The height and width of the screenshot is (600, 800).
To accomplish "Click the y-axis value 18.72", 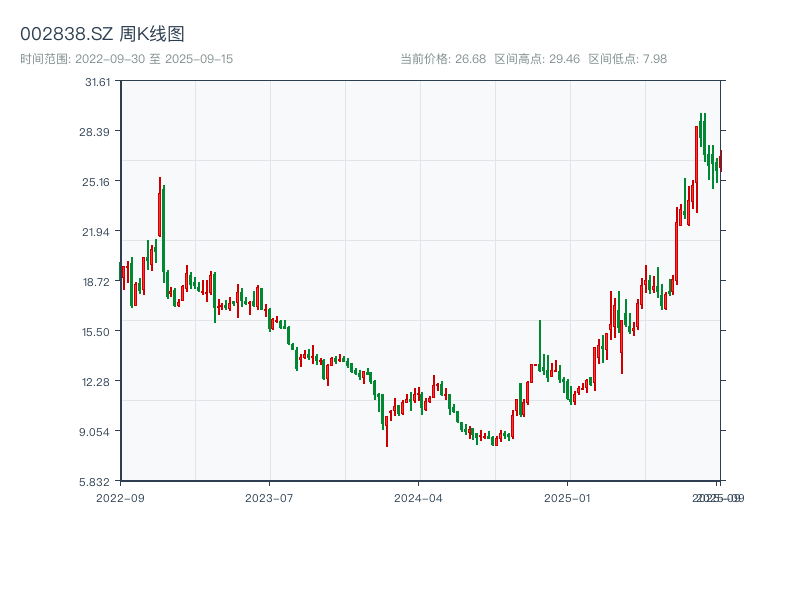I will (96, 282).
